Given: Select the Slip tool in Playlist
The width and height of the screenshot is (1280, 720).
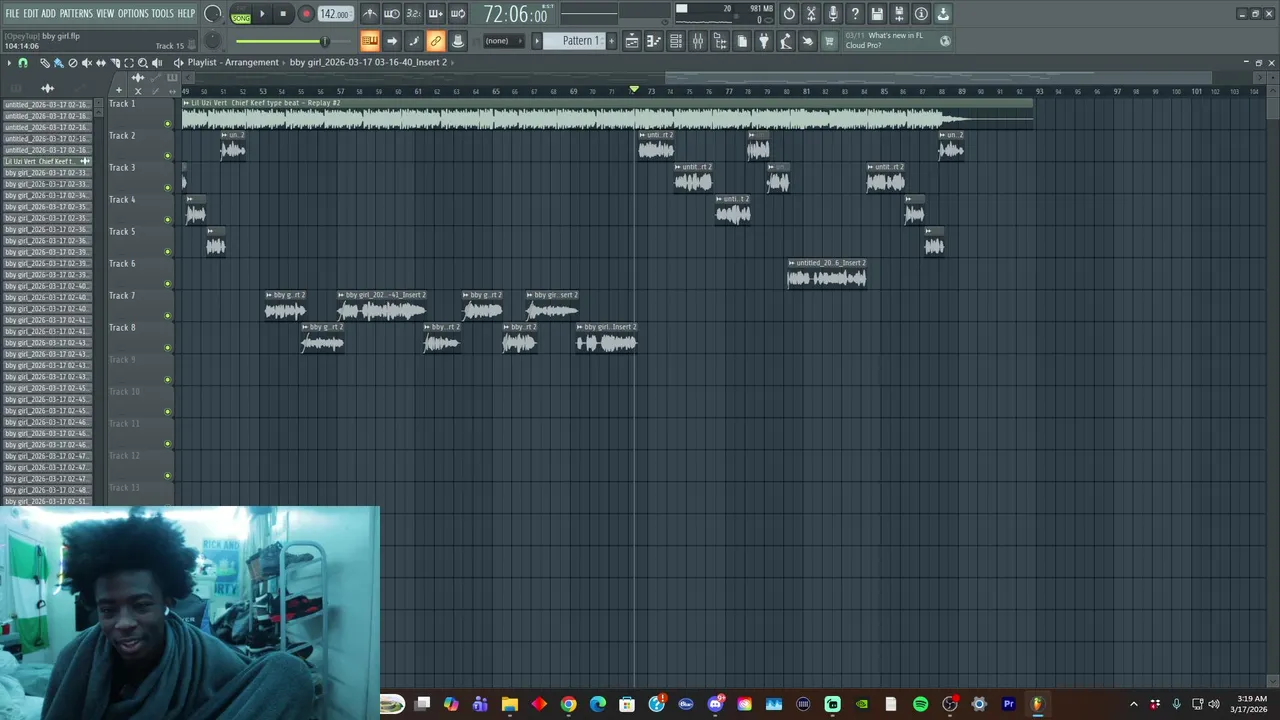Looking at the screenshot, I should [x=100, y=62].
